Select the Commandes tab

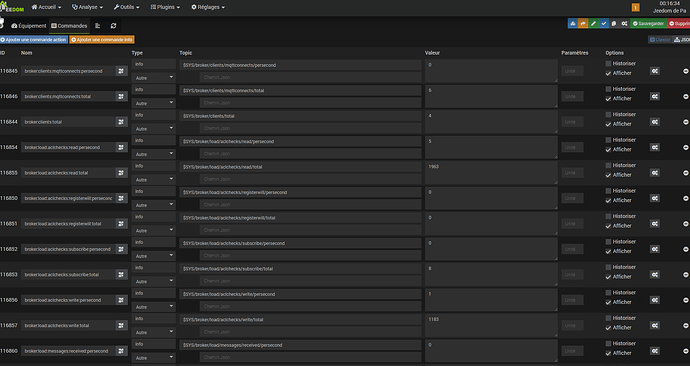tap(69, 26)
